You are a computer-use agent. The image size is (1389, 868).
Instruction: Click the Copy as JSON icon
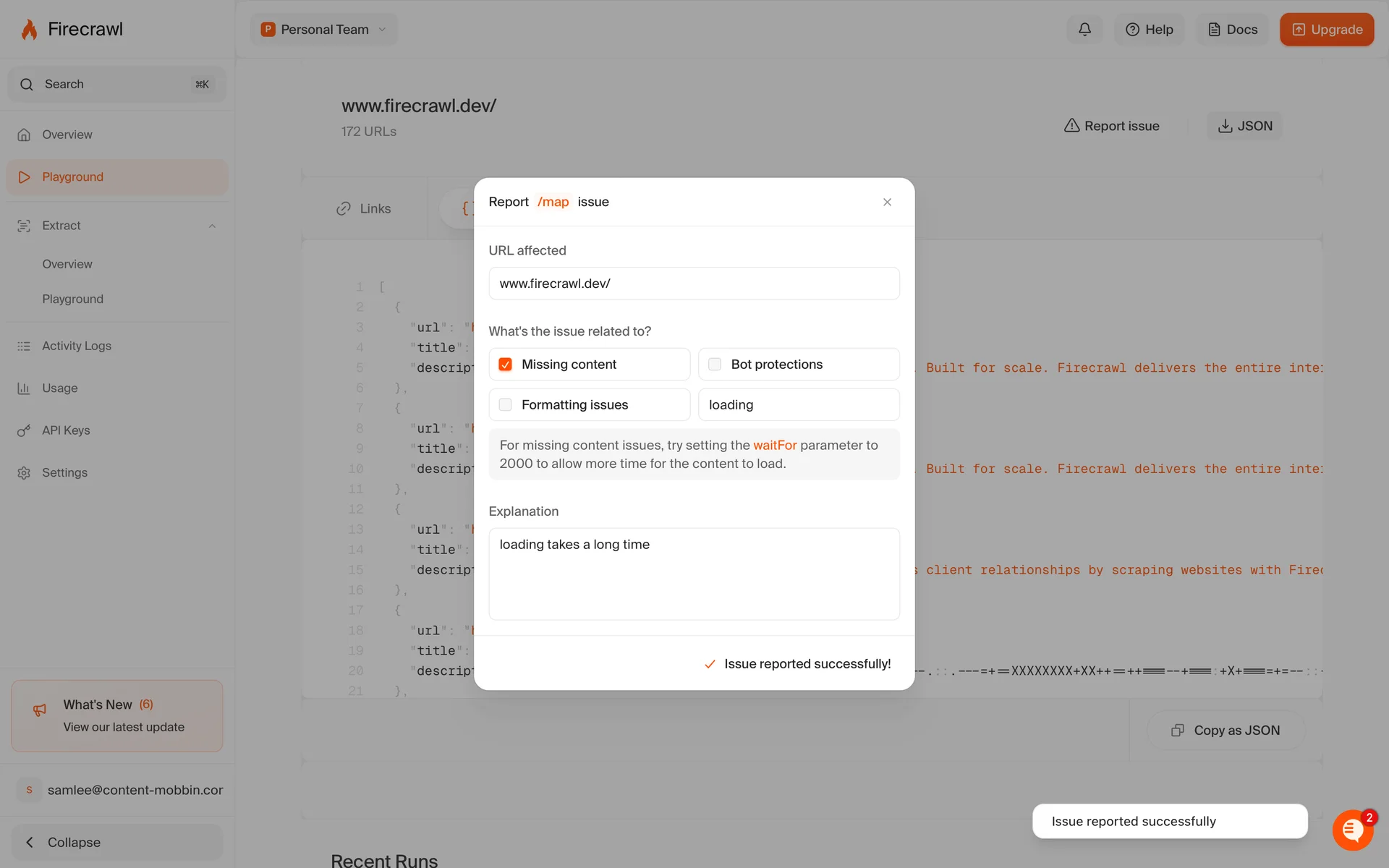point(1177,731)
